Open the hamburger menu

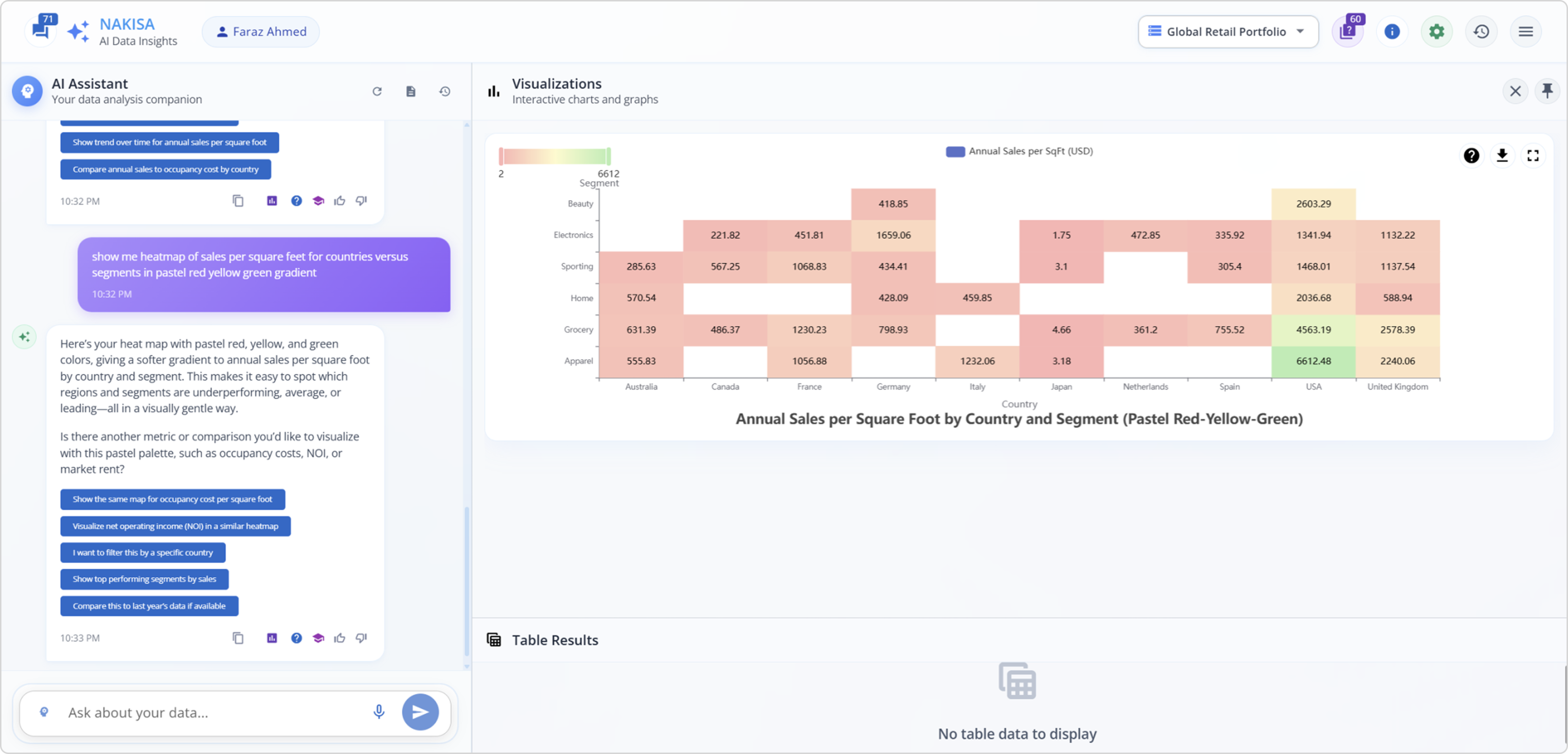click(1525, 32)
